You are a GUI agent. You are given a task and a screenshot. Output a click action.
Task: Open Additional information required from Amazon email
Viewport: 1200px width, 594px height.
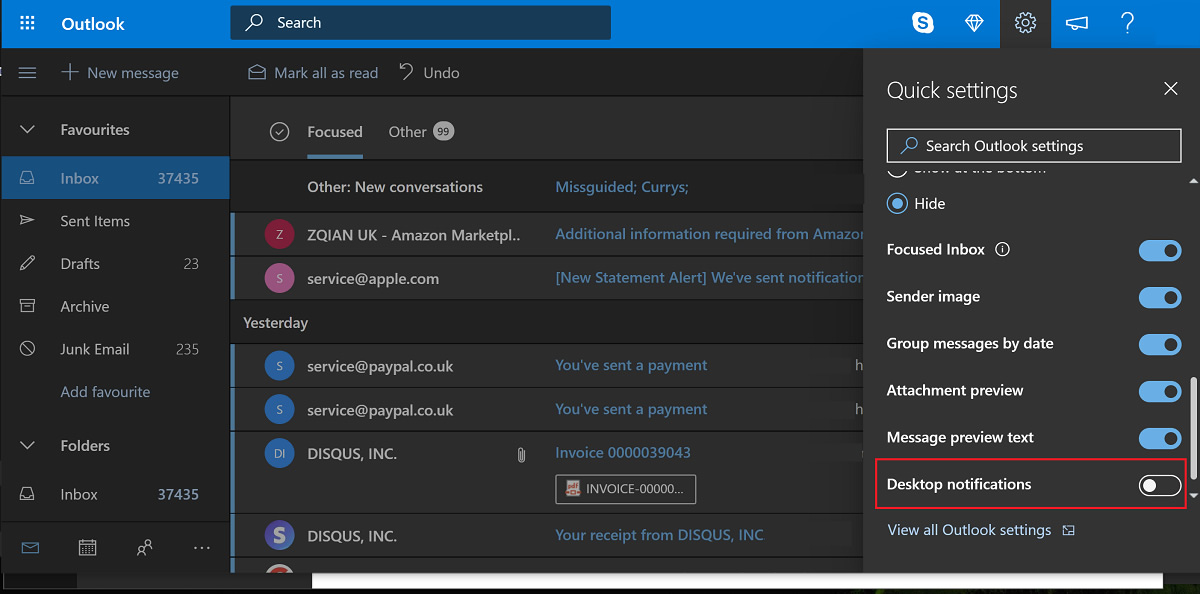pyautogui.click(x=546, y=235)
